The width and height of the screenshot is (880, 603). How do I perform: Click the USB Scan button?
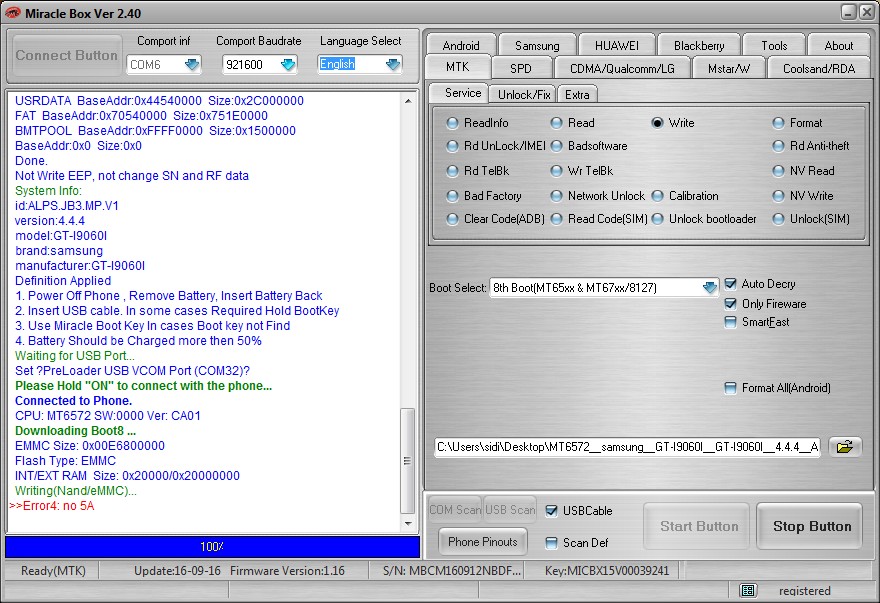pos(510,510)
